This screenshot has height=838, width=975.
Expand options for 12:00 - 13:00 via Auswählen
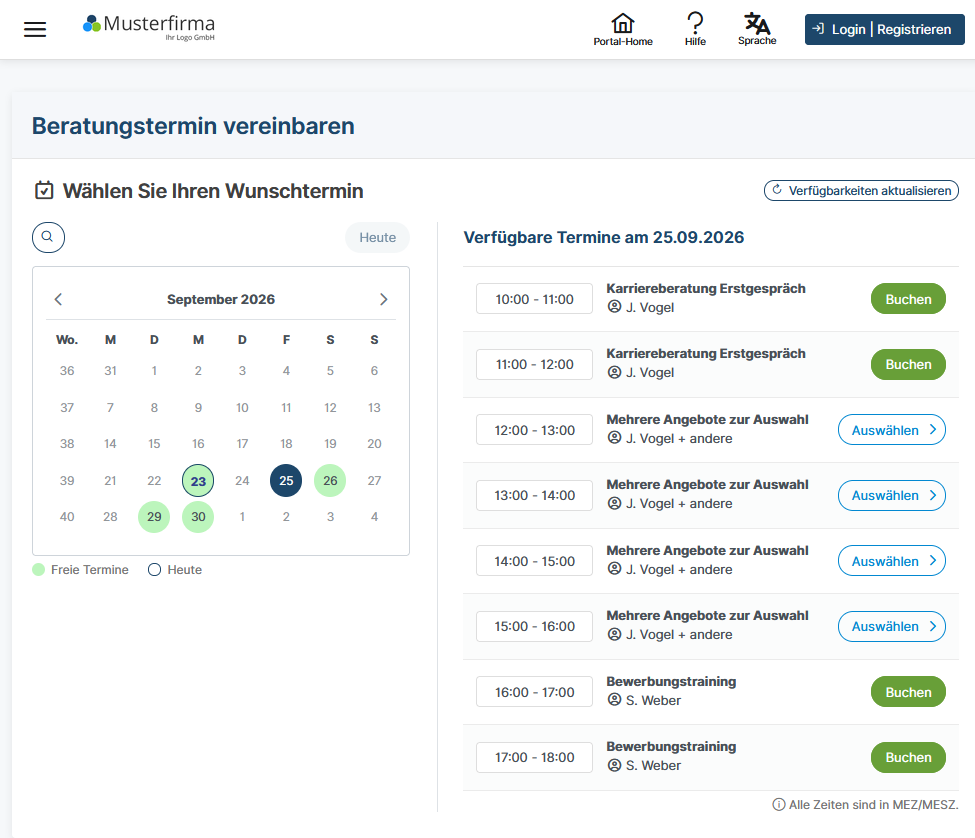[x=892, y=430]
